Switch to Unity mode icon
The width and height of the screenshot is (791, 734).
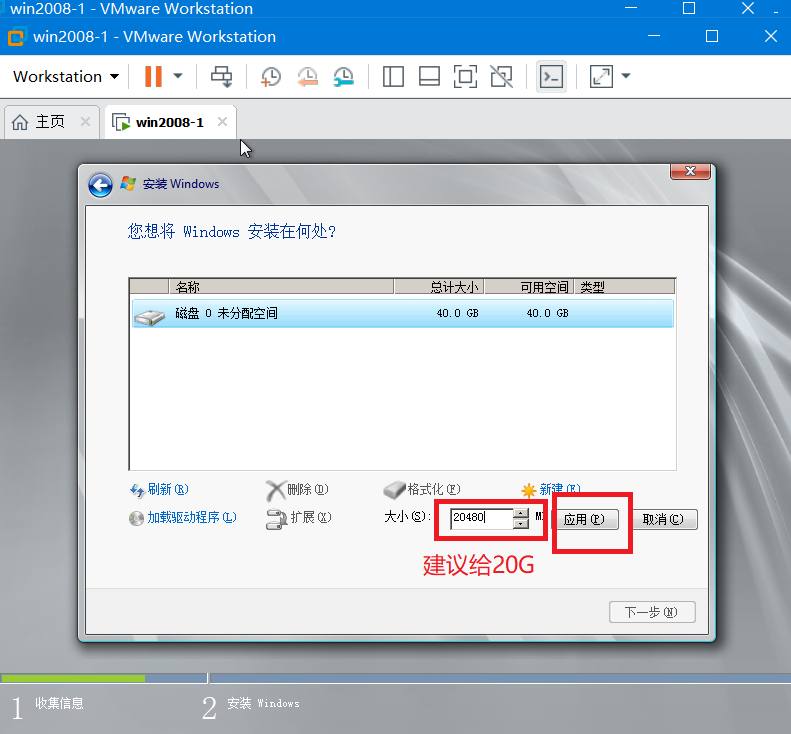(x=501, y=77)
